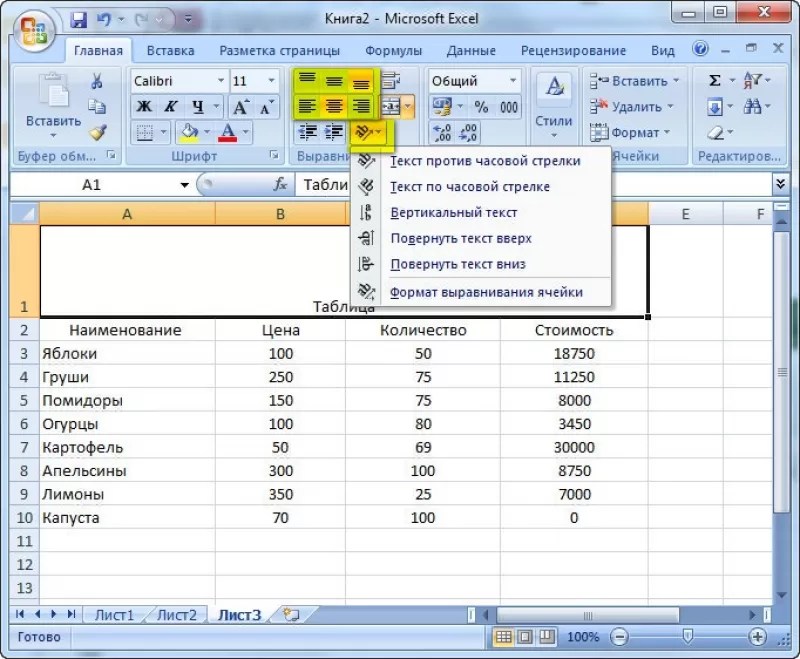Viewport: 800px width, 659px height.
Task: Expand the Name Box A1 dropdown
Action: click(x=184, y=185)
